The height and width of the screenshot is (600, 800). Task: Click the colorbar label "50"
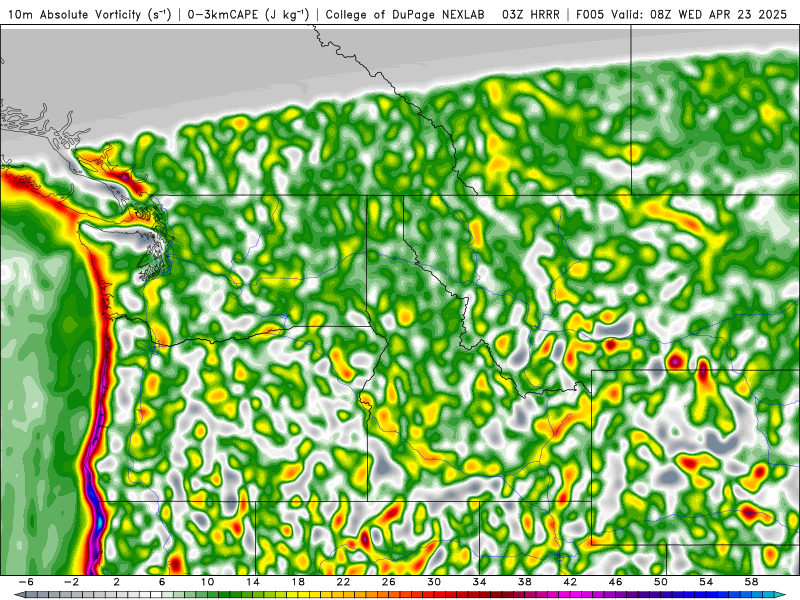[x=661, y=581]
